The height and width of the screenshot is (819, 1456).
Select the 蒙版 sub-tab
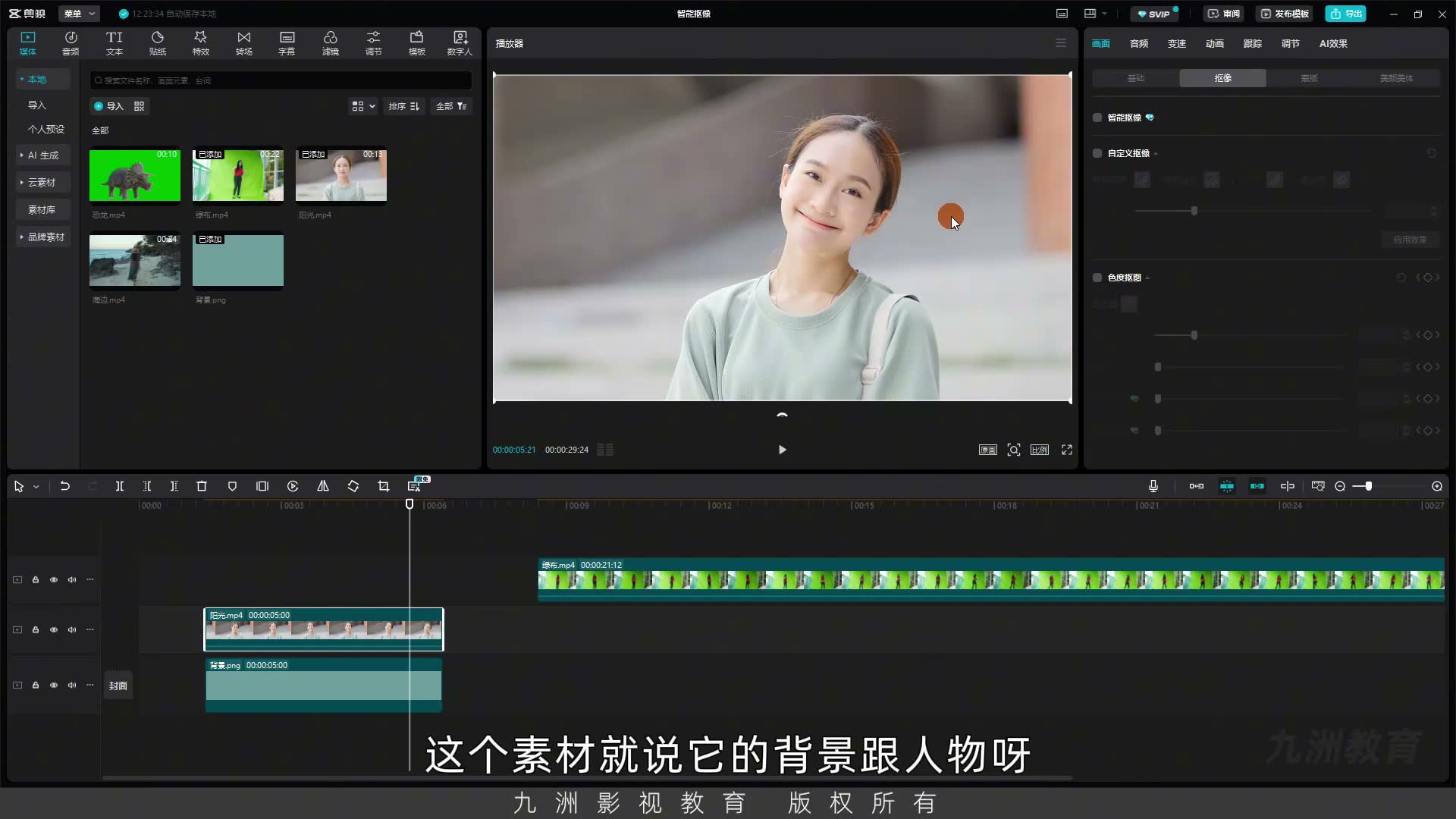(1309, 78)
